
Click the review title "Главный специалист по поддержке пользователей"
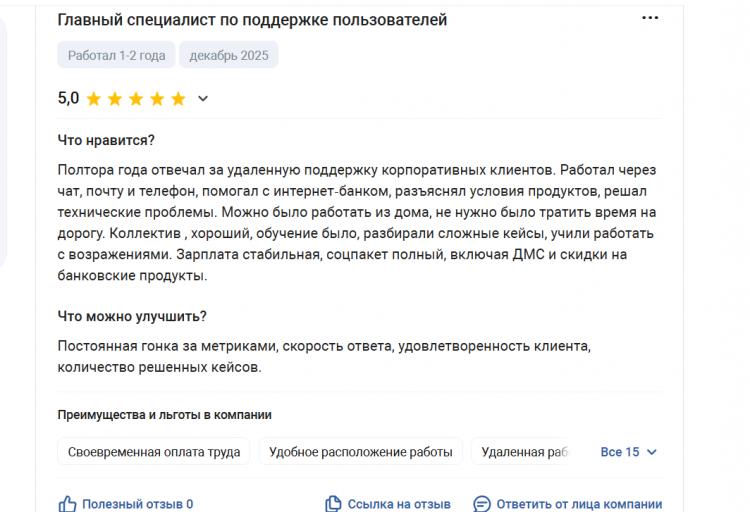point(252,20)
